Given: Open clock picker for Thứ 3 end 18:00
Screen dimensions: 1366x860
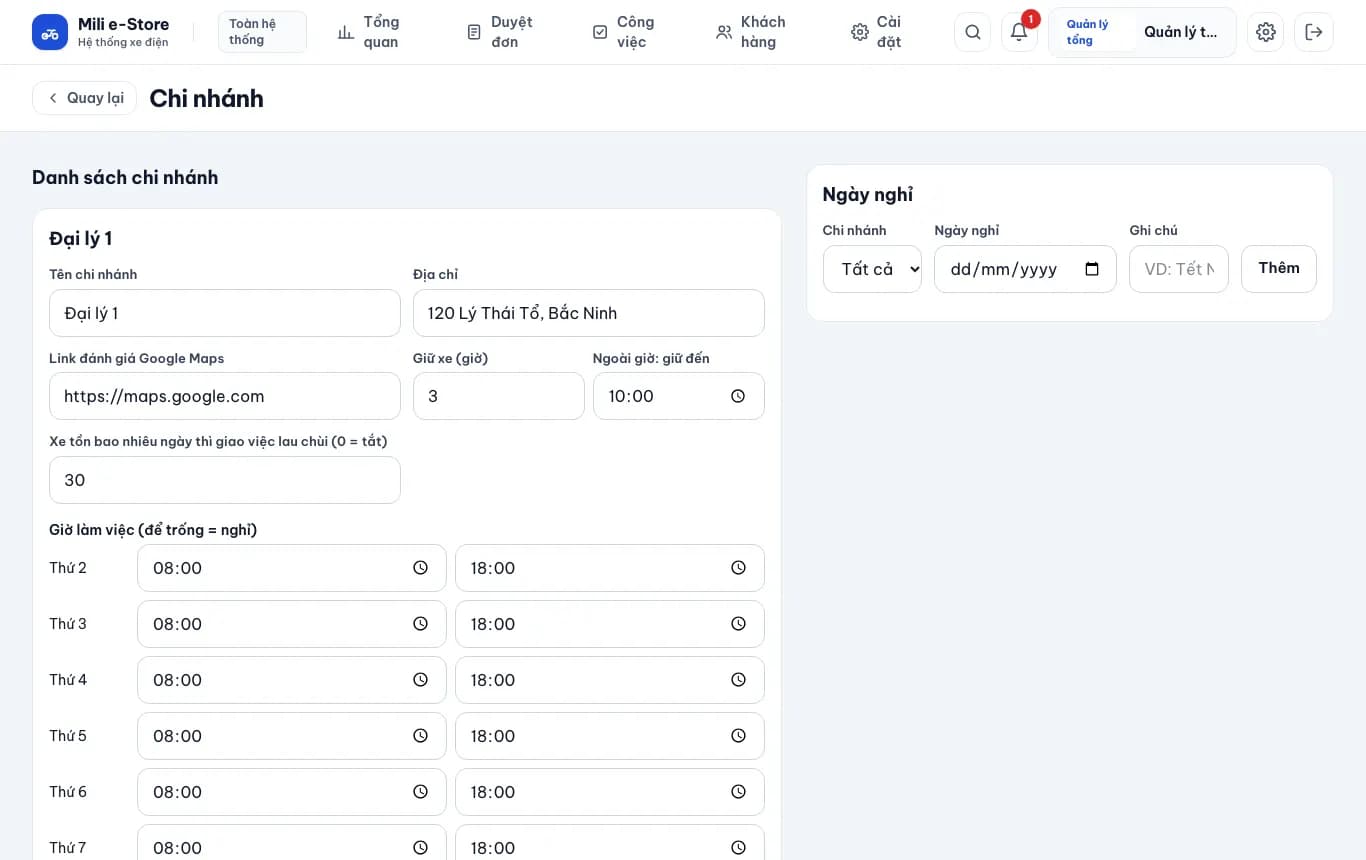Looking at the screenshot, I should (738, 624).
